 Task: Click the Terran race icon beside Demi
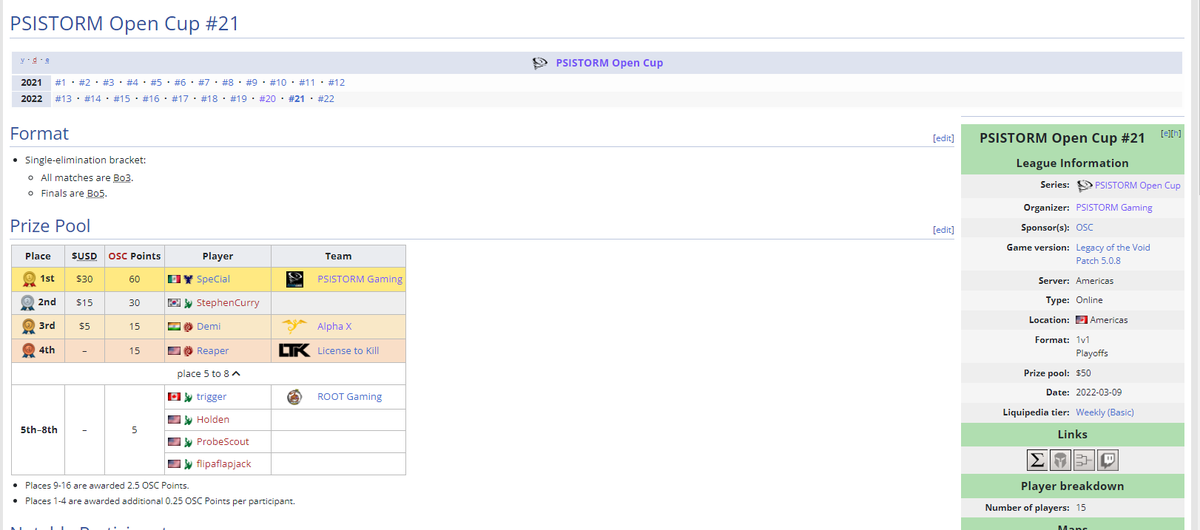point(188,327)
